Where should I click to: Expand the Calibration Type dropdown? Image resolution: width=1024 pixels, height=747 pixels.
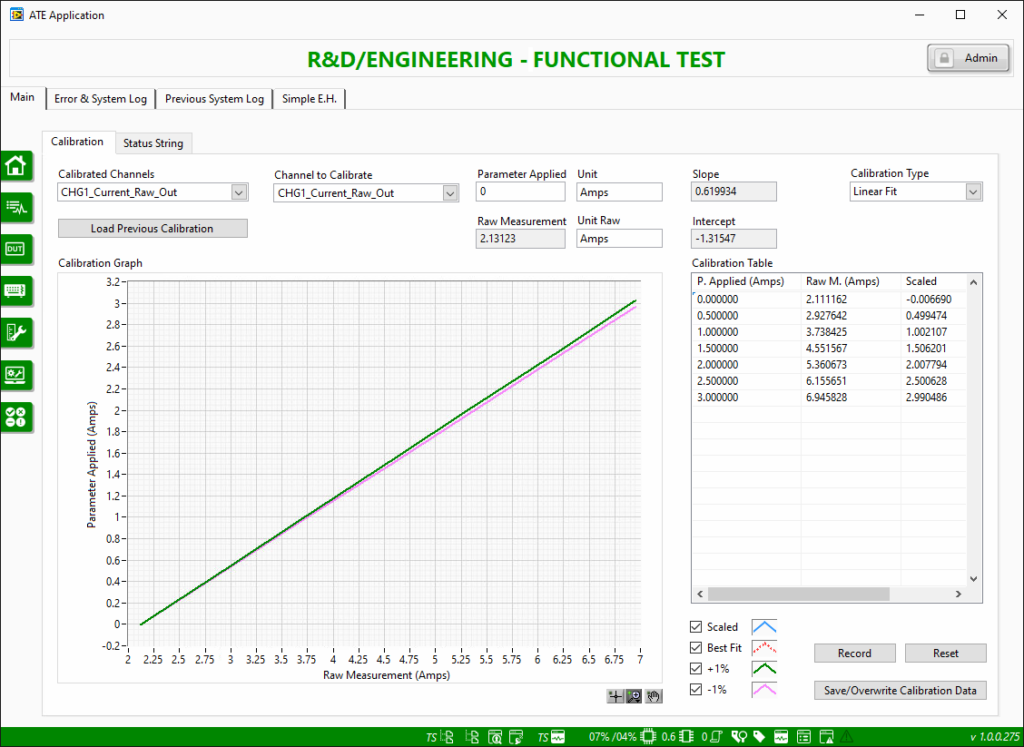pyautogui.click(x=973, y=192)
